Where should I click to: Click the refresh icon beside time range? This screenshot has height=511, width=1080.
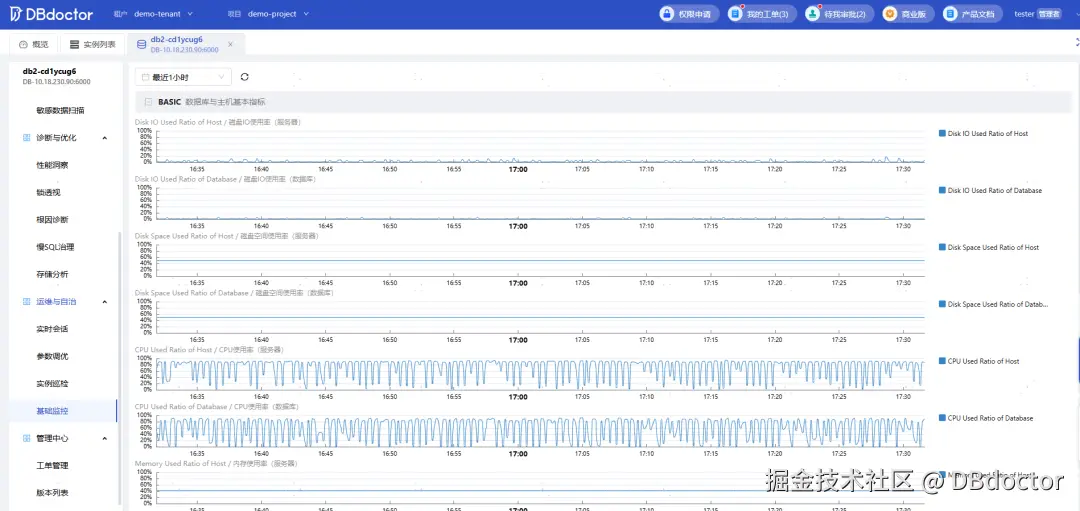tap(245, 77)
